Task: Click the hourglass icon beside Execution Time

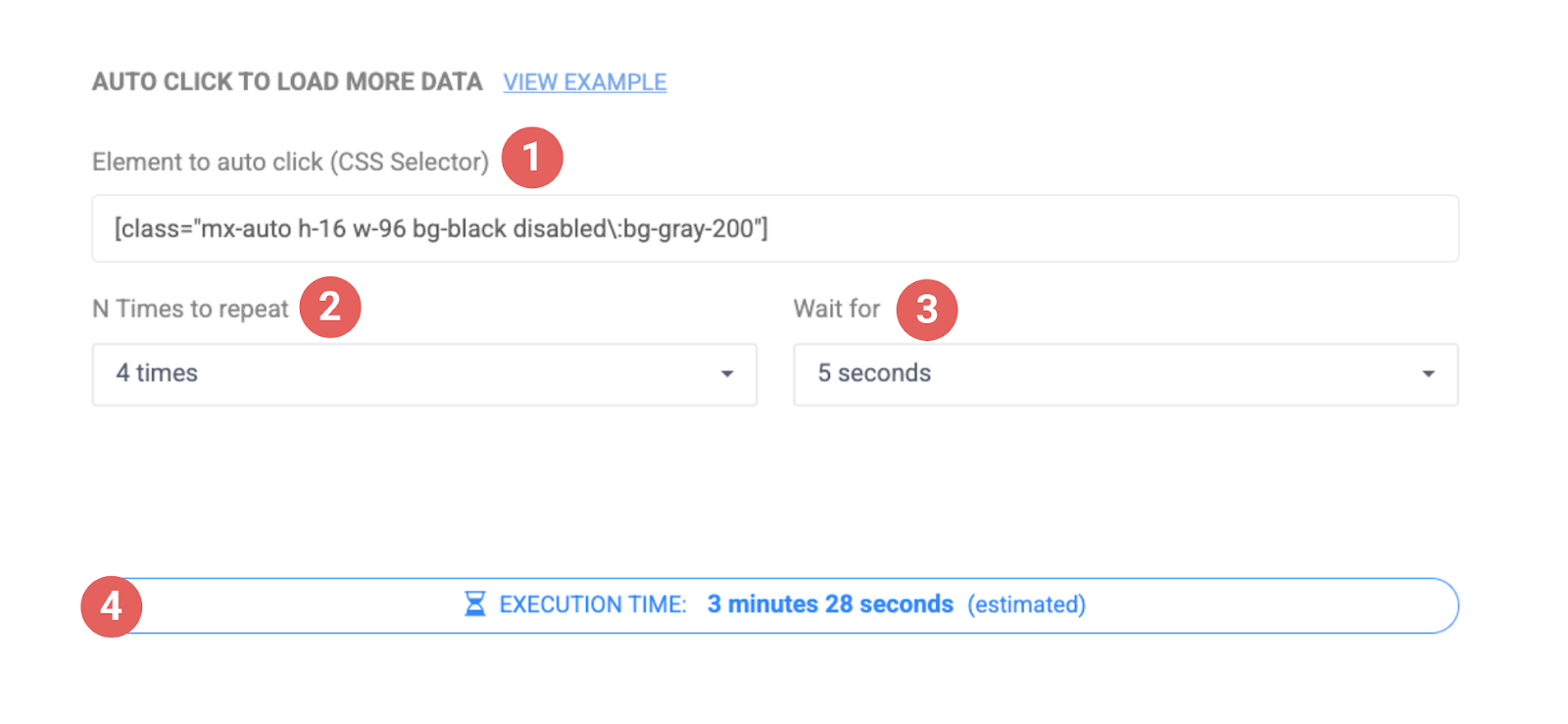Action: [x=475, y=604]
